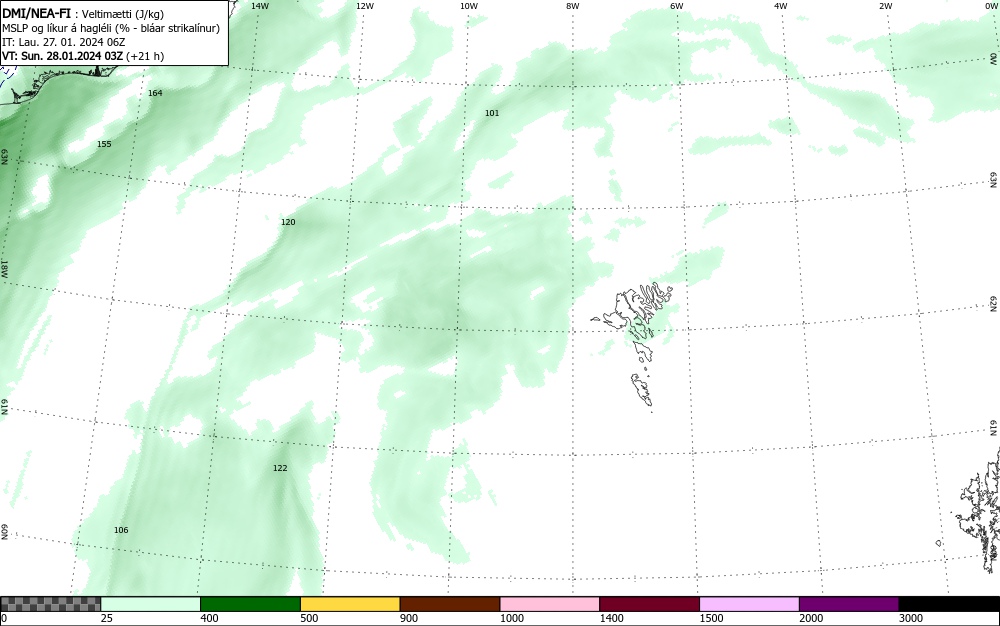Click the legend label 1000
1000x626 pixels.
tap(512, 618)
